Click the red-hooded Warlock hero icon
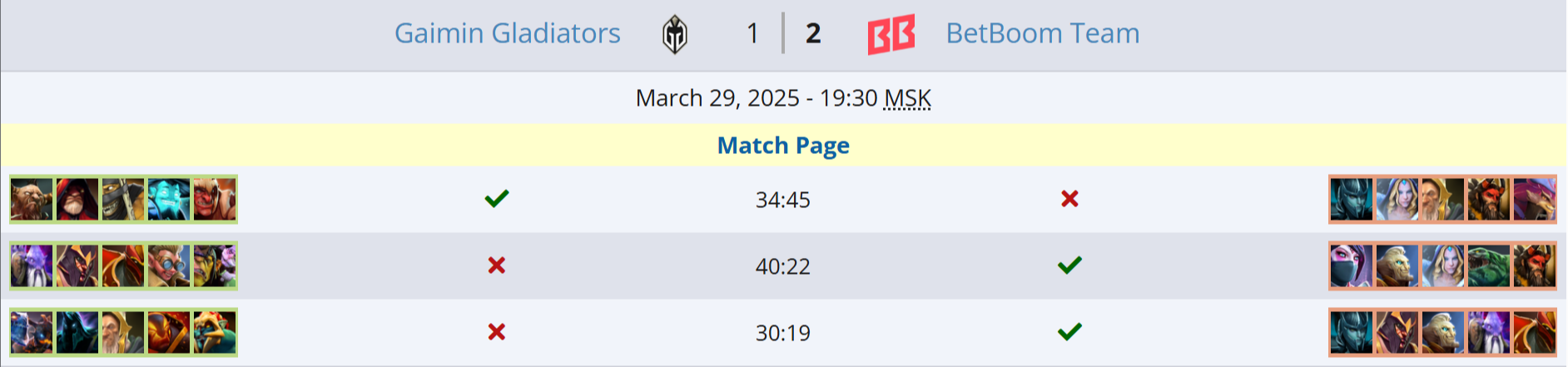This screenshot has height=367, width=1568. 77,200
